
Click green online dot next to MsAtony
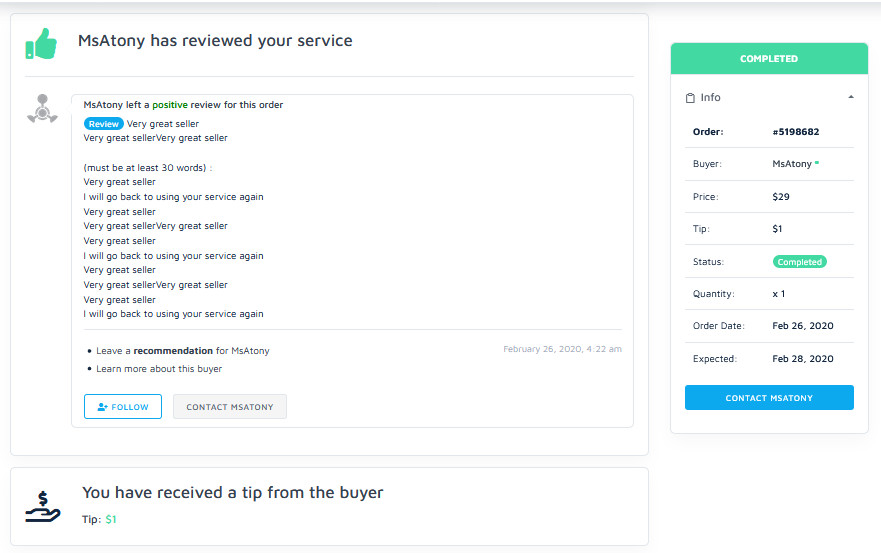coord(816,164)
